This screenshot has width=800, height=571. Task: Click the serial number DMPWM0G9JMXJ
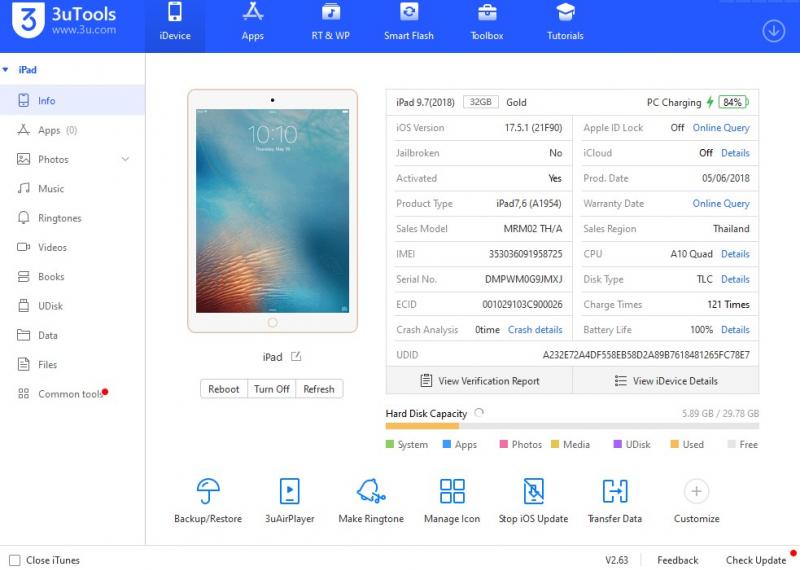523,279
